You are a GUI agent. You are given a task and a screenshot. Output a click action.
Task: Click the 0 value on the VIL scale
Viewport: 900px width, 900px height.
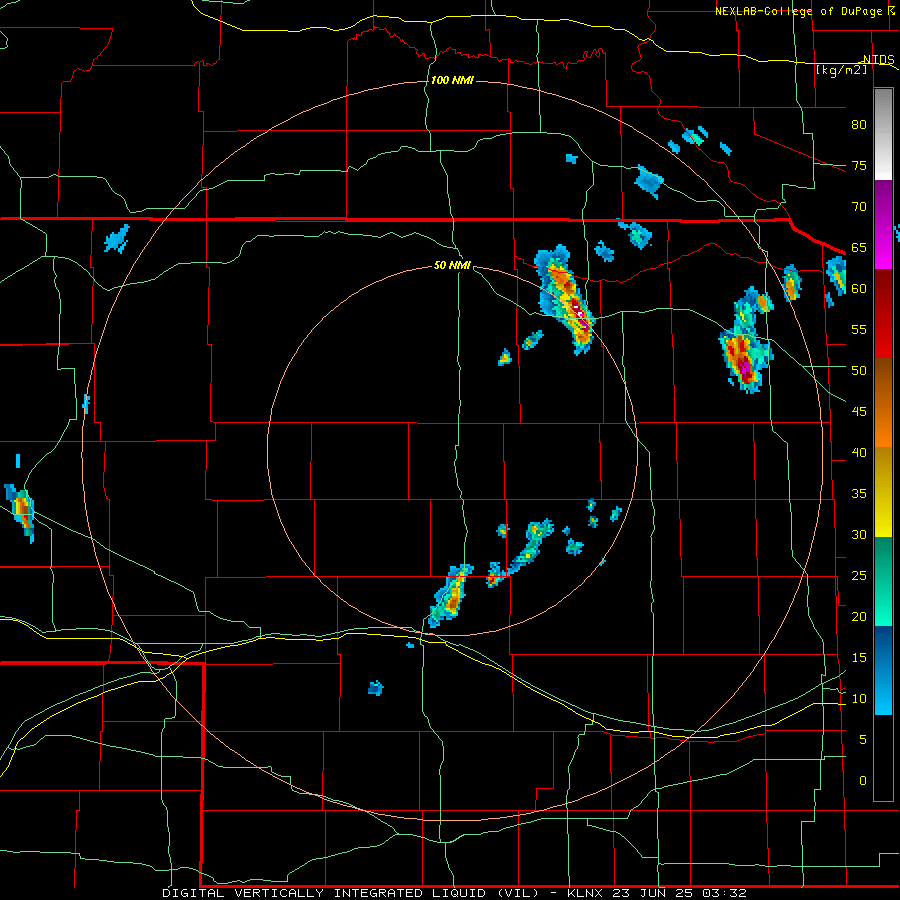[x=863, y=781]
